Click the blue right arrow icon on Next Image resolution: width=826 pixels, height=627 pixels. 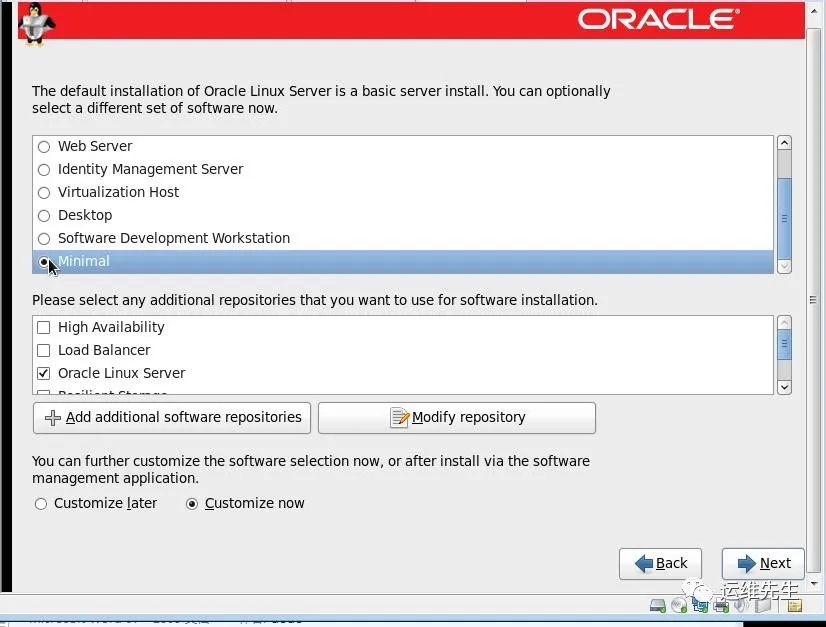(747, 564)
